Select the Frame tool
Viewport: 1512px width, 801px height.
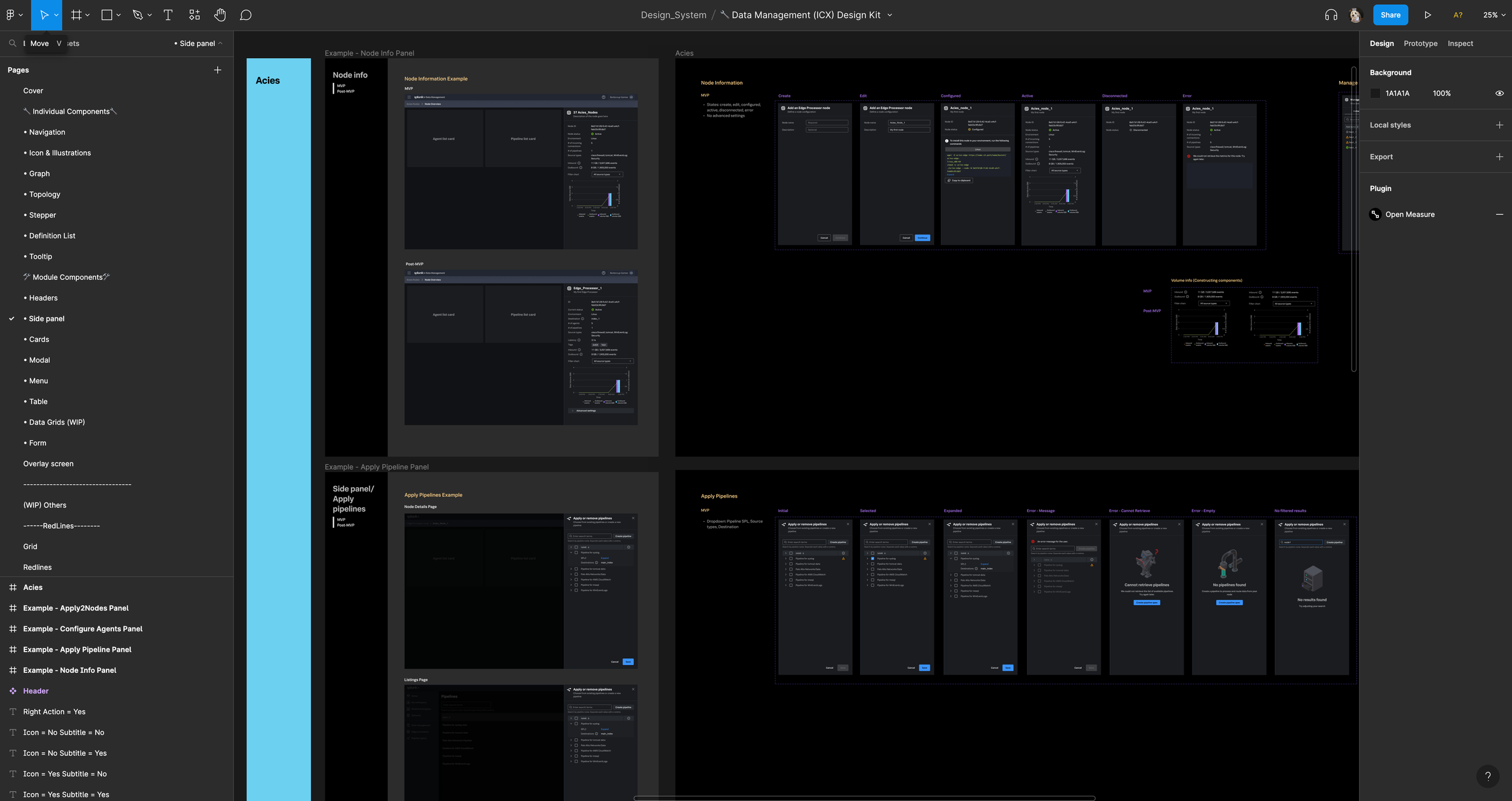(x=76, y=15)
